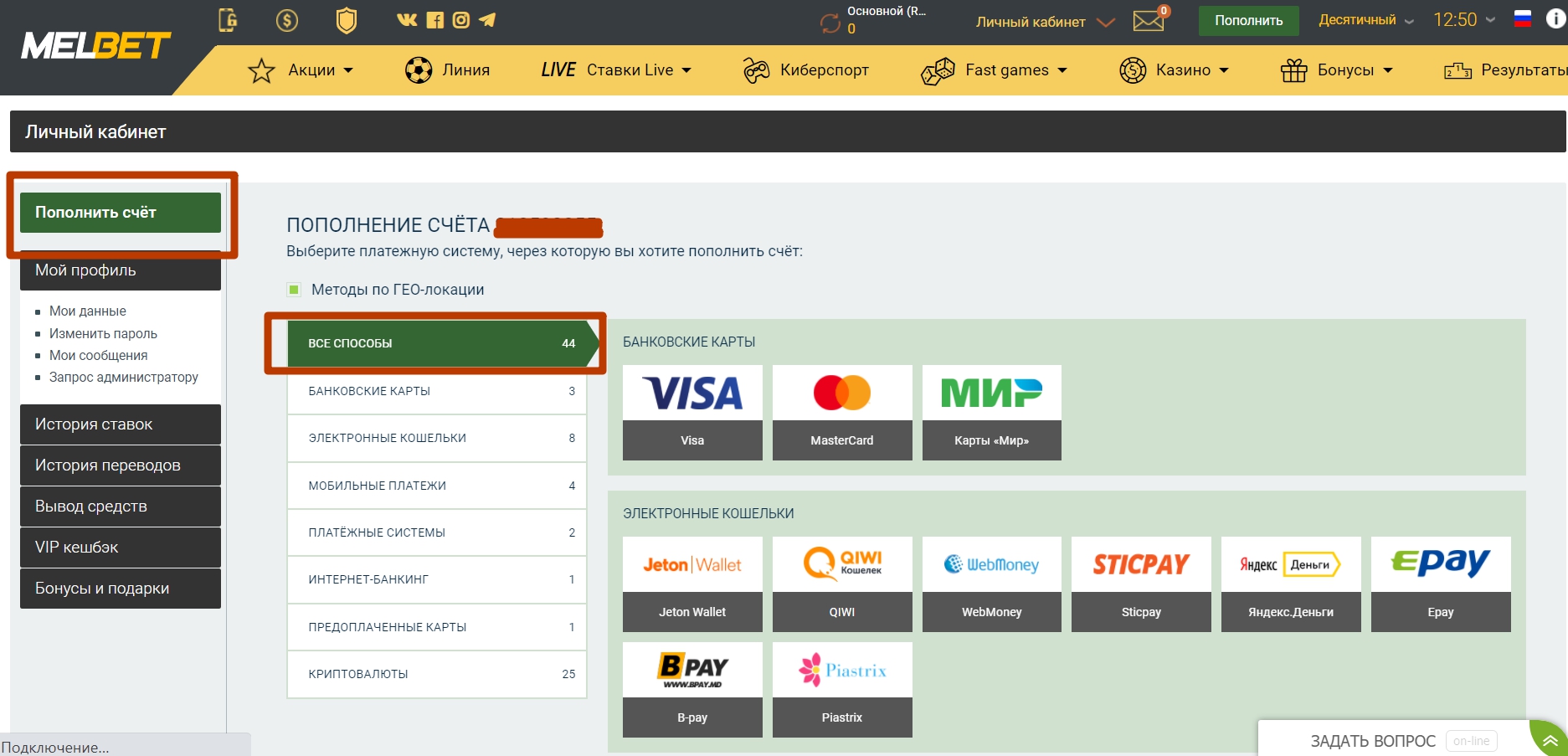Choose the Visa payment method tile
This screenshot has height=756, width=1568.
[692, 413]
